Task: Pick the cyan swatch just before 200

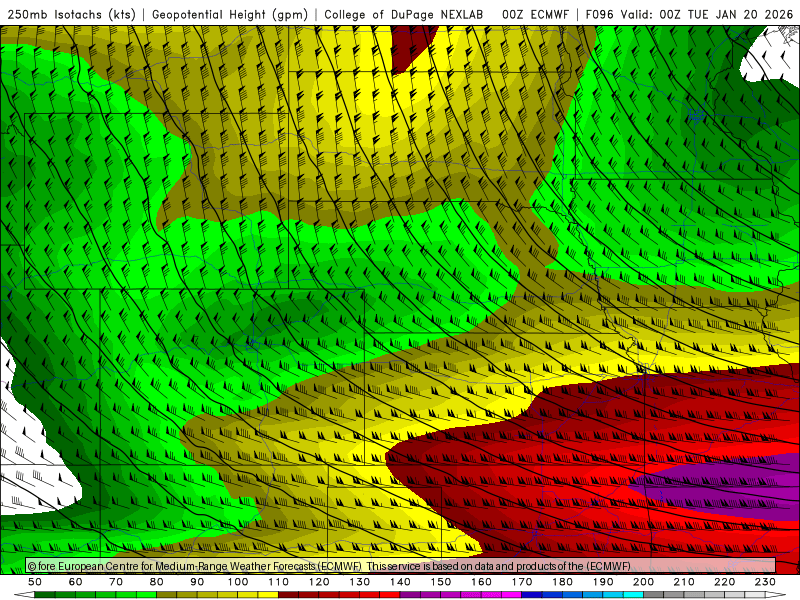Action: [633, 595]
